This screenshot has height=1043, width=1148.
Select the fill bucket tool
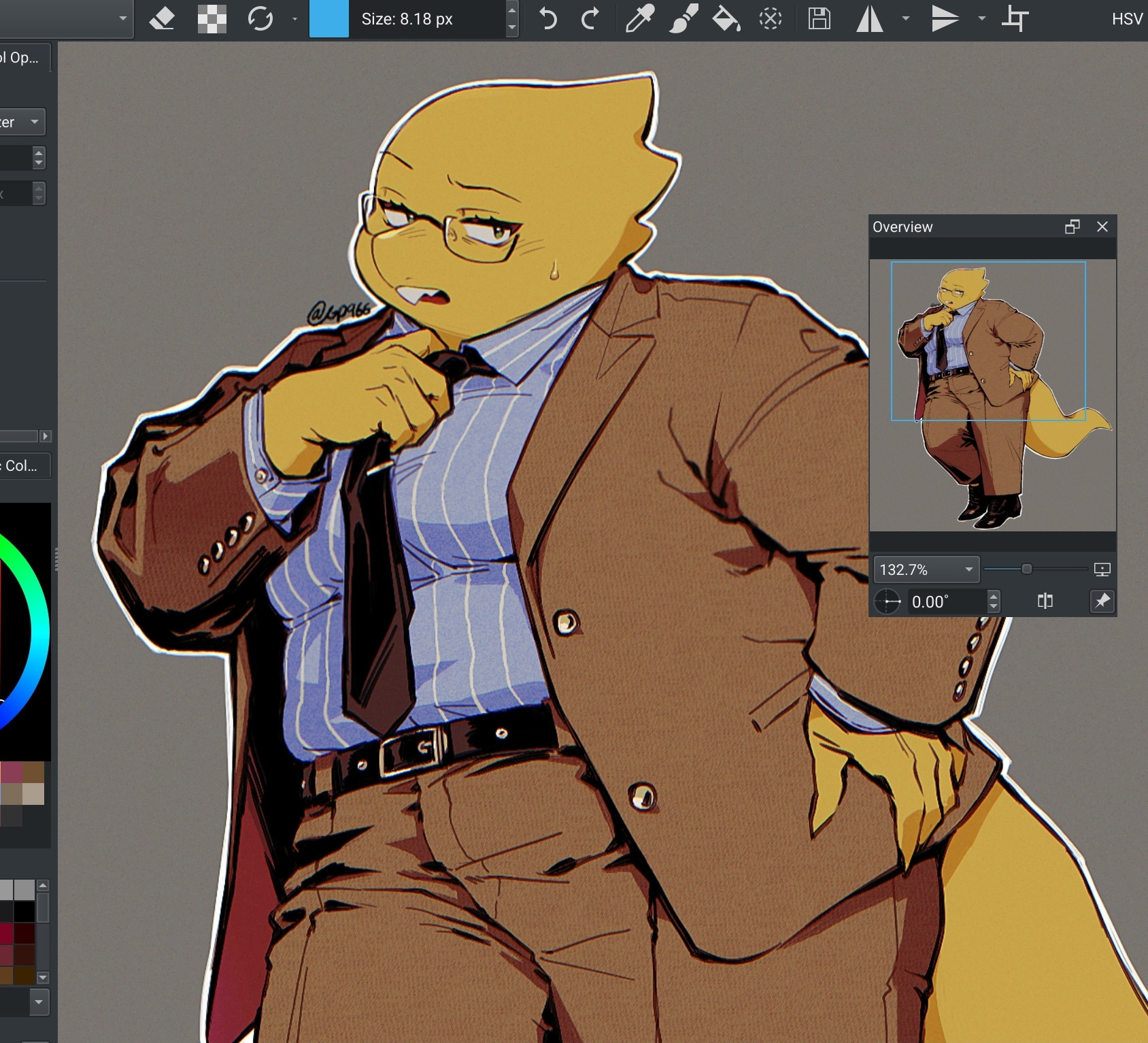(x=726, y=19)
